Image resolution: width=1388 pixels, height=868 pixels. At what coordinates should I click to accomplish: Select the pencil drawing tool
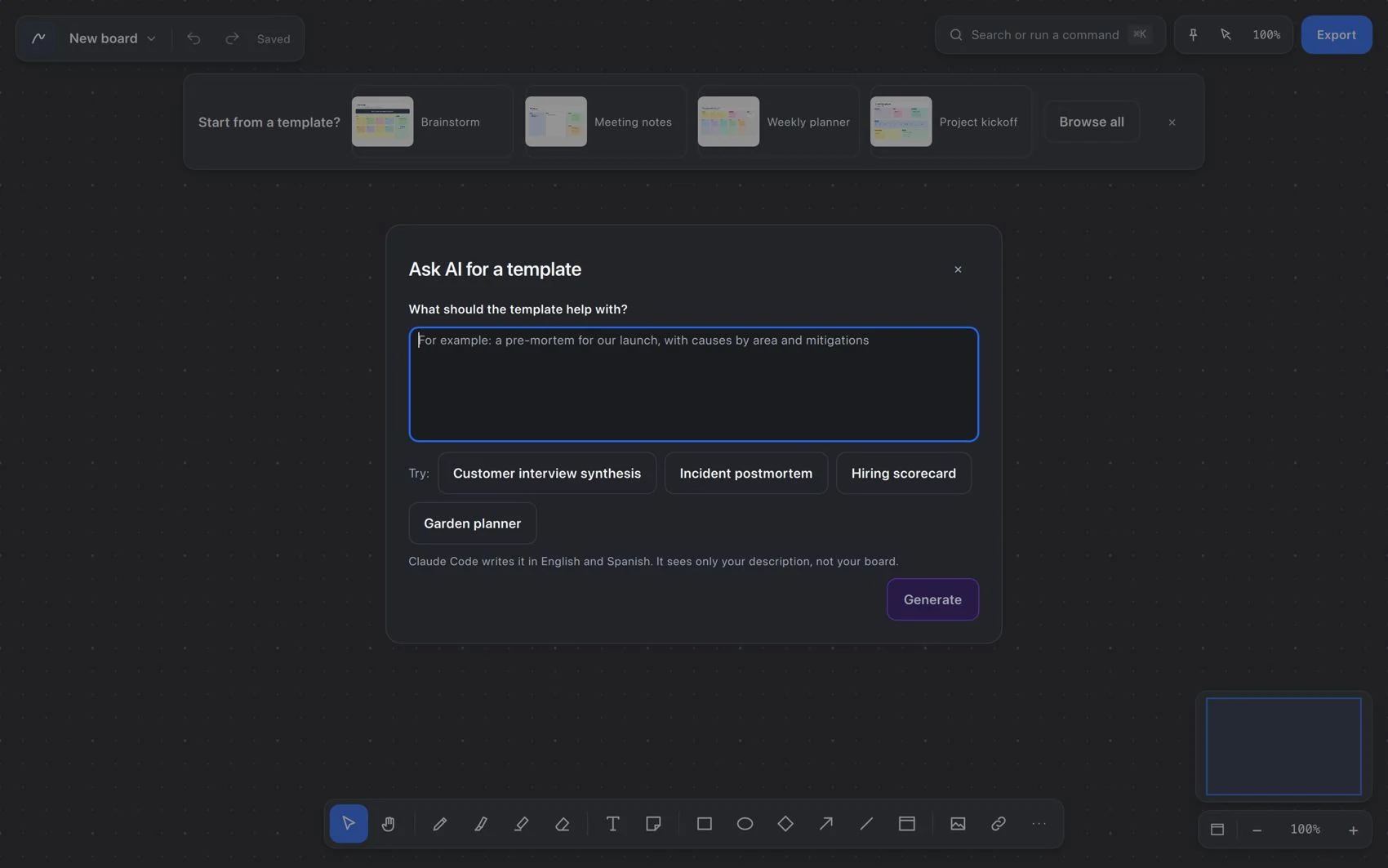coord(439,823)
